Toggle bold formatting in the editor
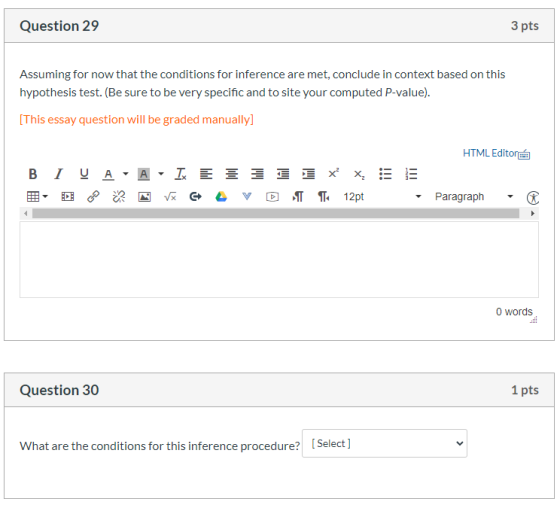Image resolution: width=560 pixels, height=505 pixels. tap(33, 174)
